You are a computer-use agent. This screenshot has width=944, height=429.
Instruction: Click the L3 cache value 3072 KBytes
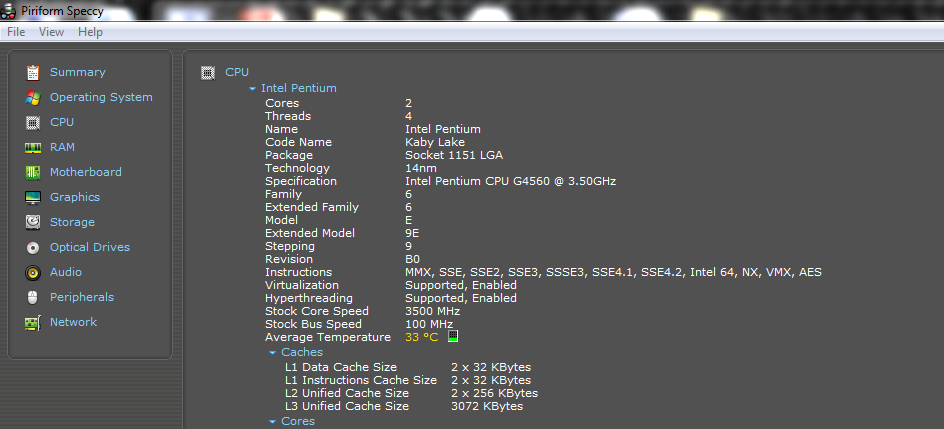click(487, 407)
